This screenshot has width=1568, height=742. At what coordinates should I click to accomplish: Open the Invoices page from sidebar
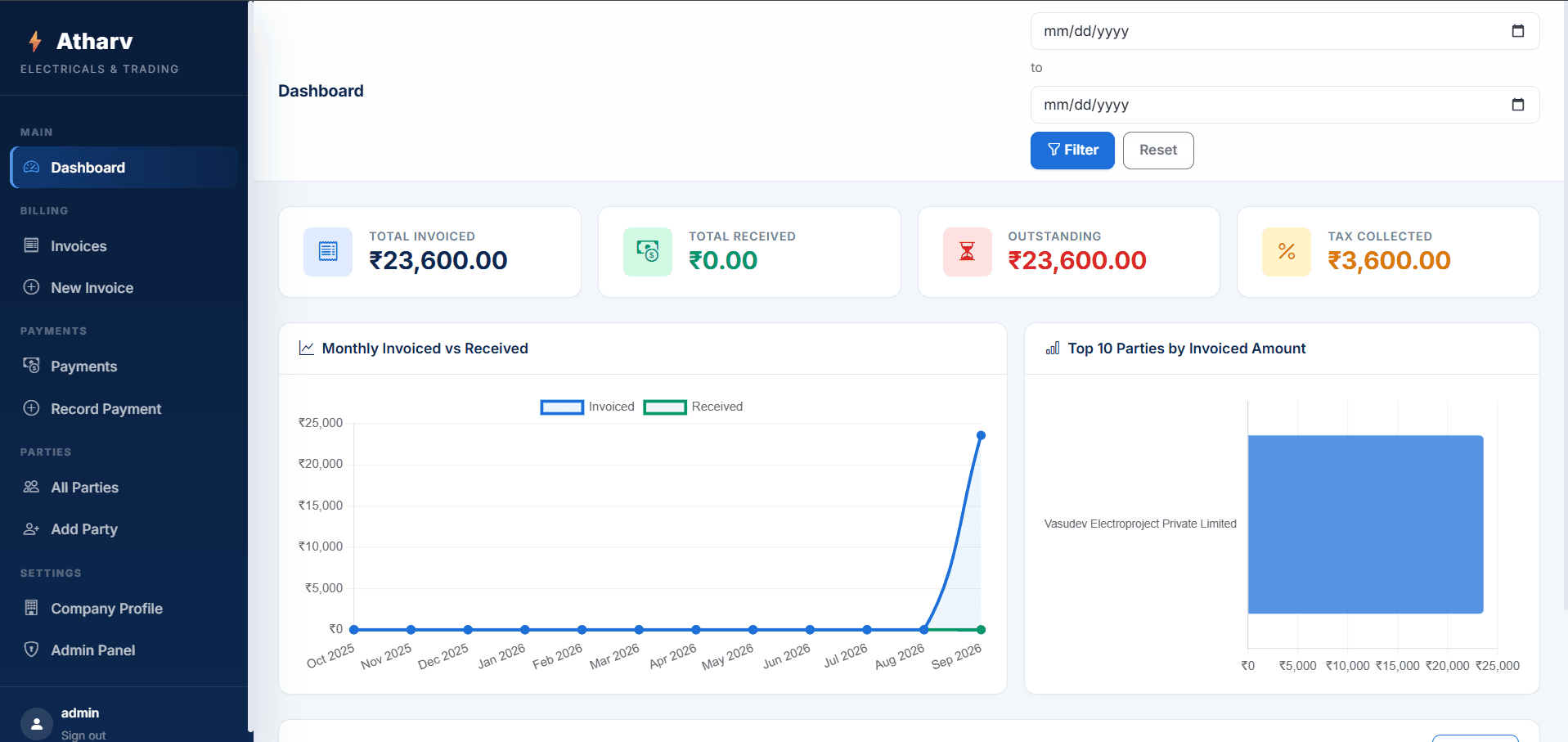pos(124,245)
